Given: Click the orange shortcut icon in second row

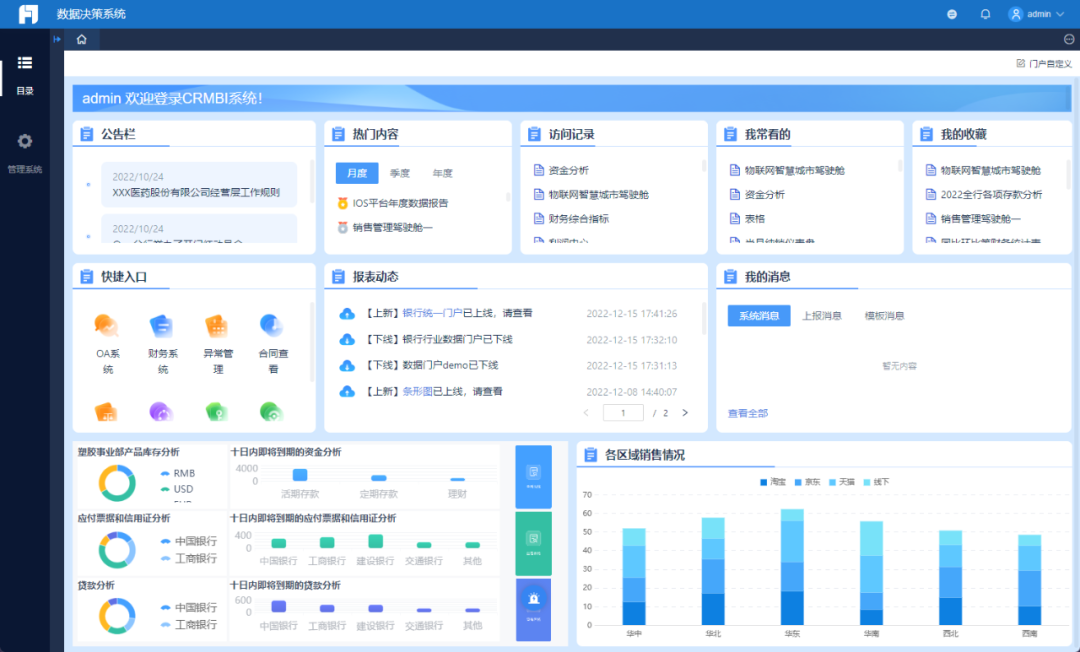Looking at the screenshot, I should pyautogui.click(x=107, y=412).
